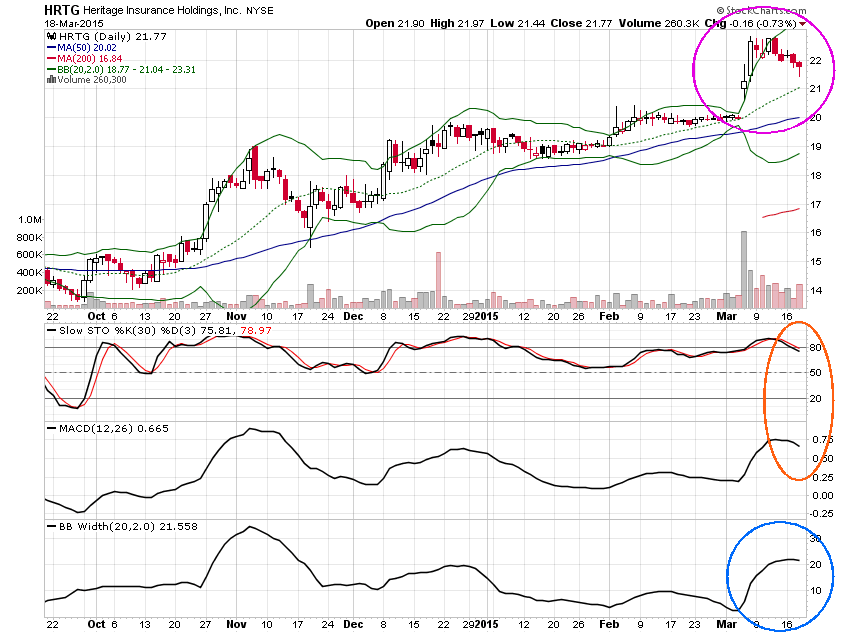This screenshot has width=850, height=633.
Task: Click the Low 21.44 value
Action: coord(517,23)
